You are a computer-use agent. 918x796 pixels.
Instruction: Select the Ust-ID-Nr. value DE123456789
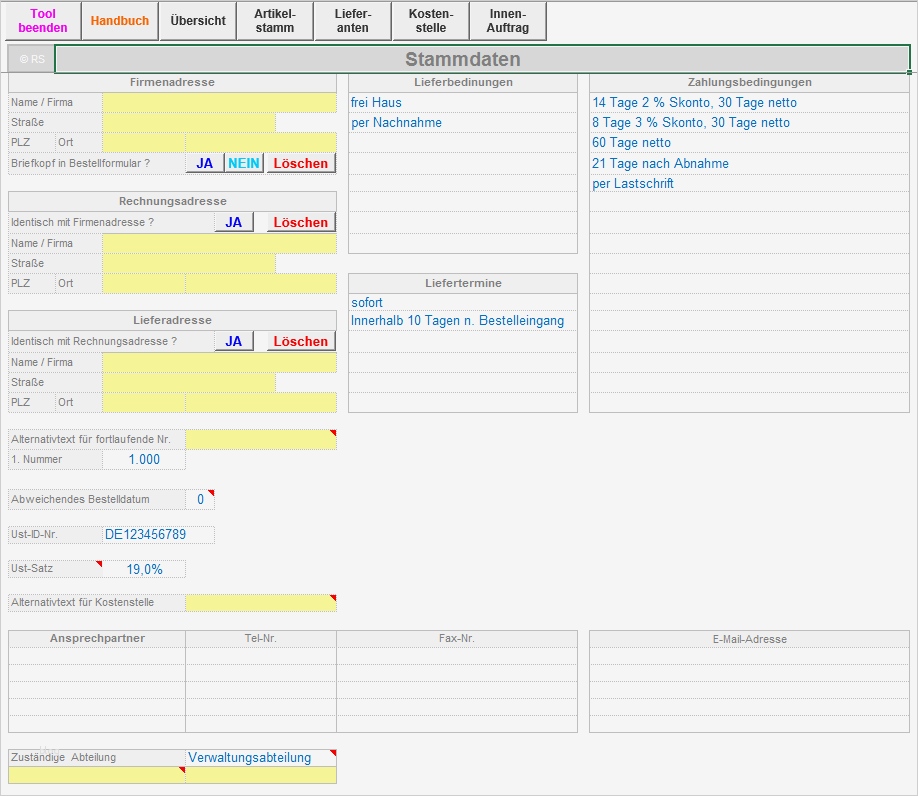[x=159, y=534]
